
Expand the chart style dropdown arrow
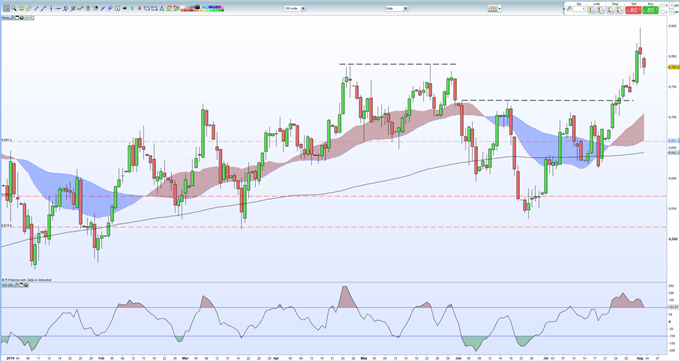(500, 8)
